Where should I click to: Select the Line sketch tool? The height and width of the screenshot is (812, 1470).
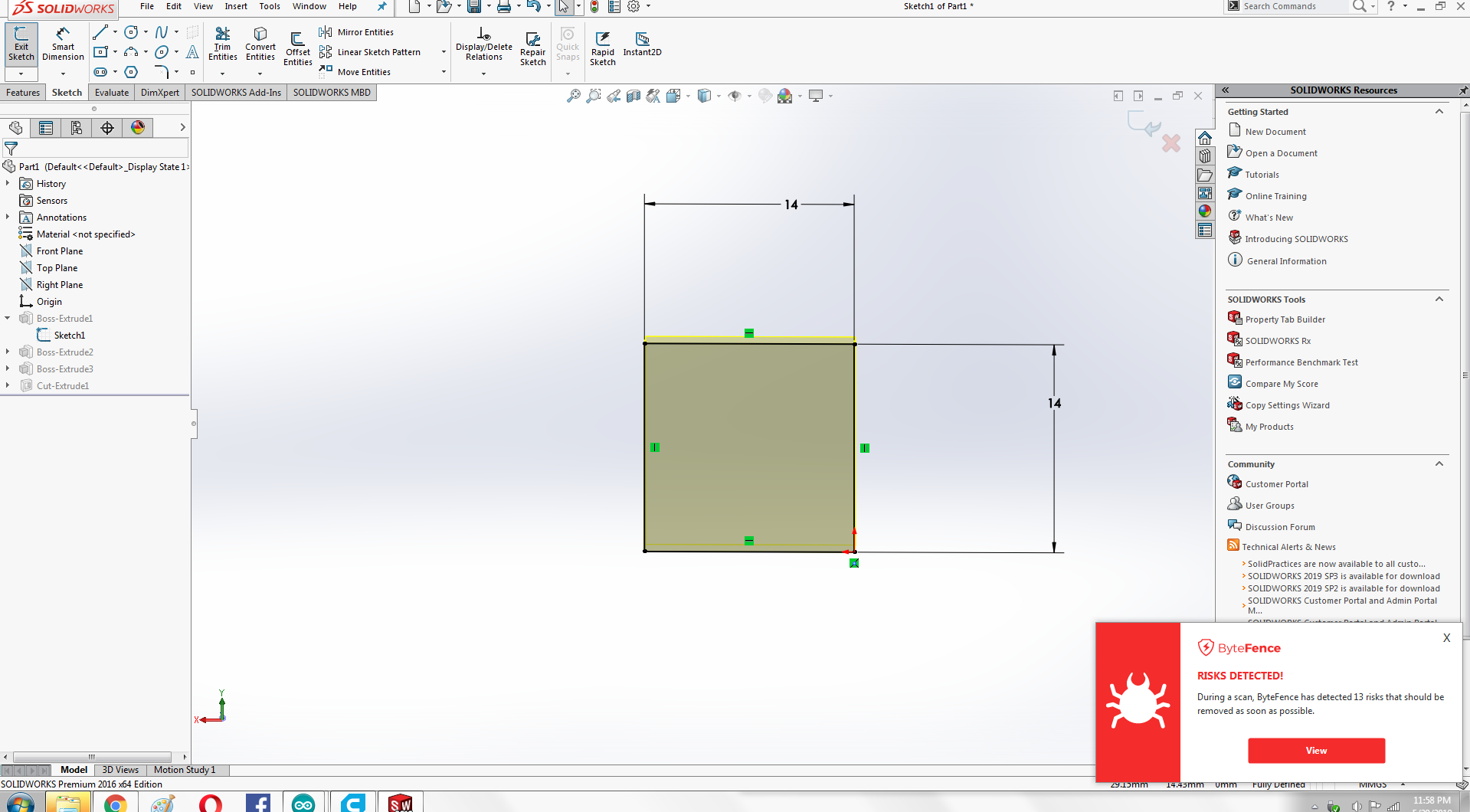(x=100, y=32)
